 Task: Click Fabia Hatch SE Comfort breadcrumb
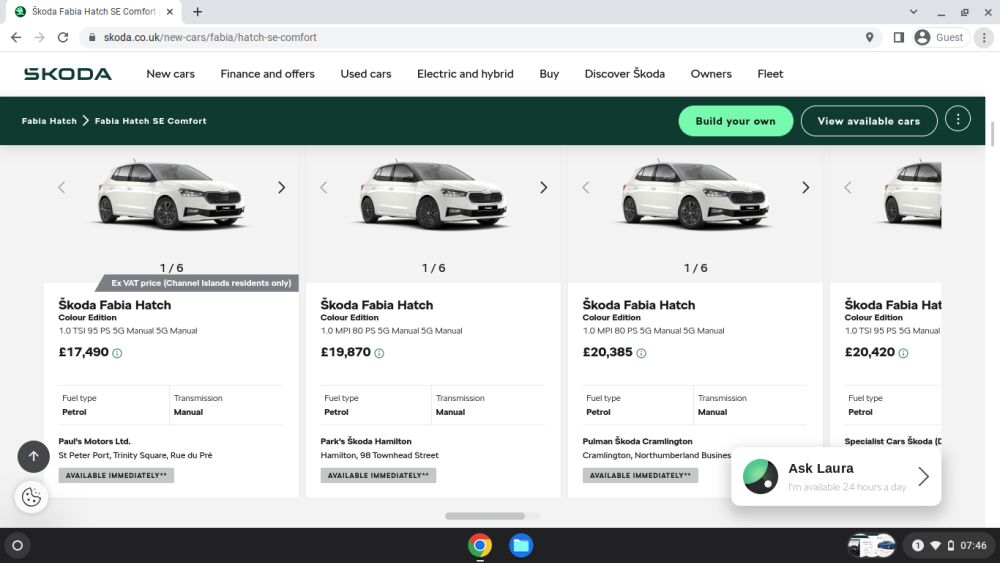click(151, 121)
